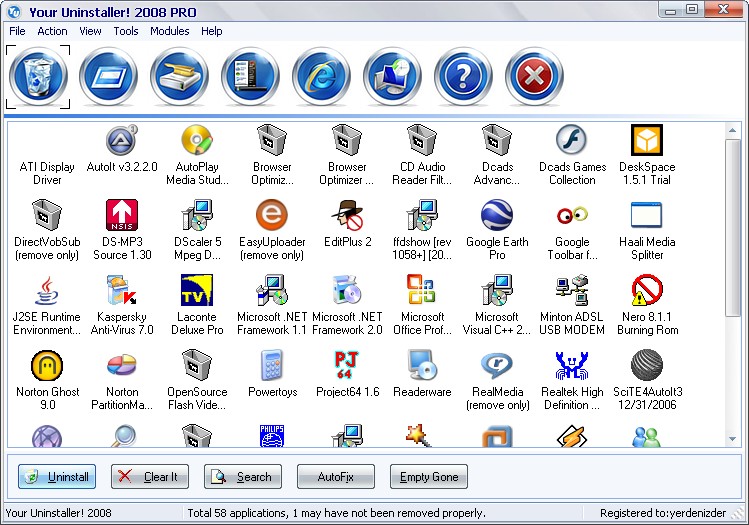Image resolution: width=749 pixels, height=525 pixels.
Task: Open the Tools menu
Action: coord(126,31)
